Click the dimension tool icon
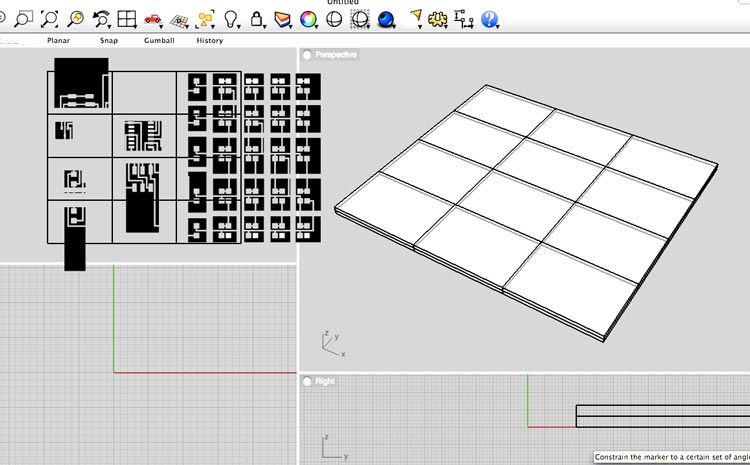Screen dimensions: 750x465 click(464, 19)
